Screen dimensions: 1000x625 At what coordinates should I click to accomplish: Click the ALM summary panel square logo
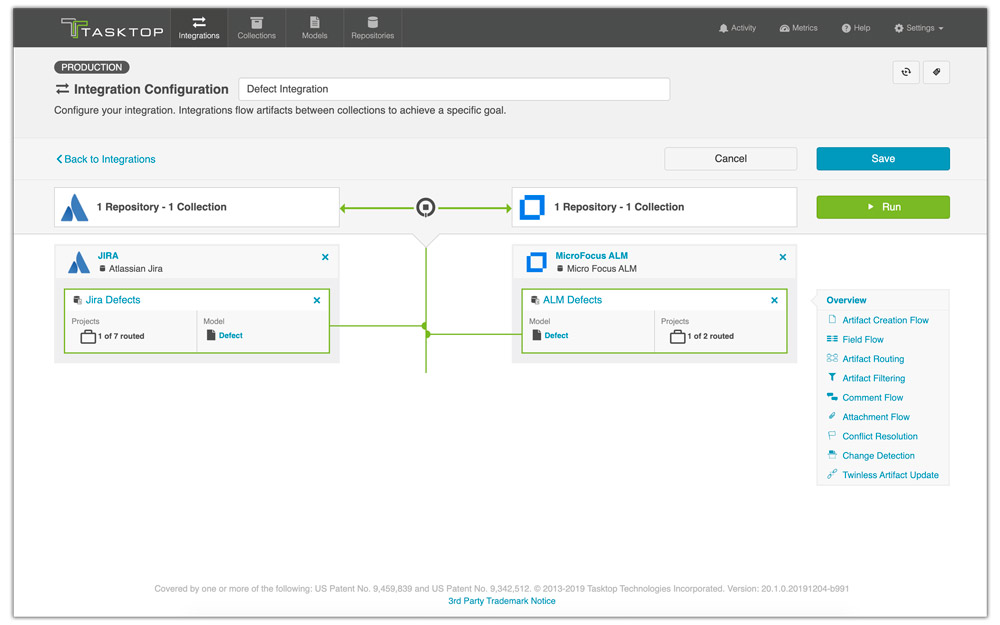[x=532, y=207]
